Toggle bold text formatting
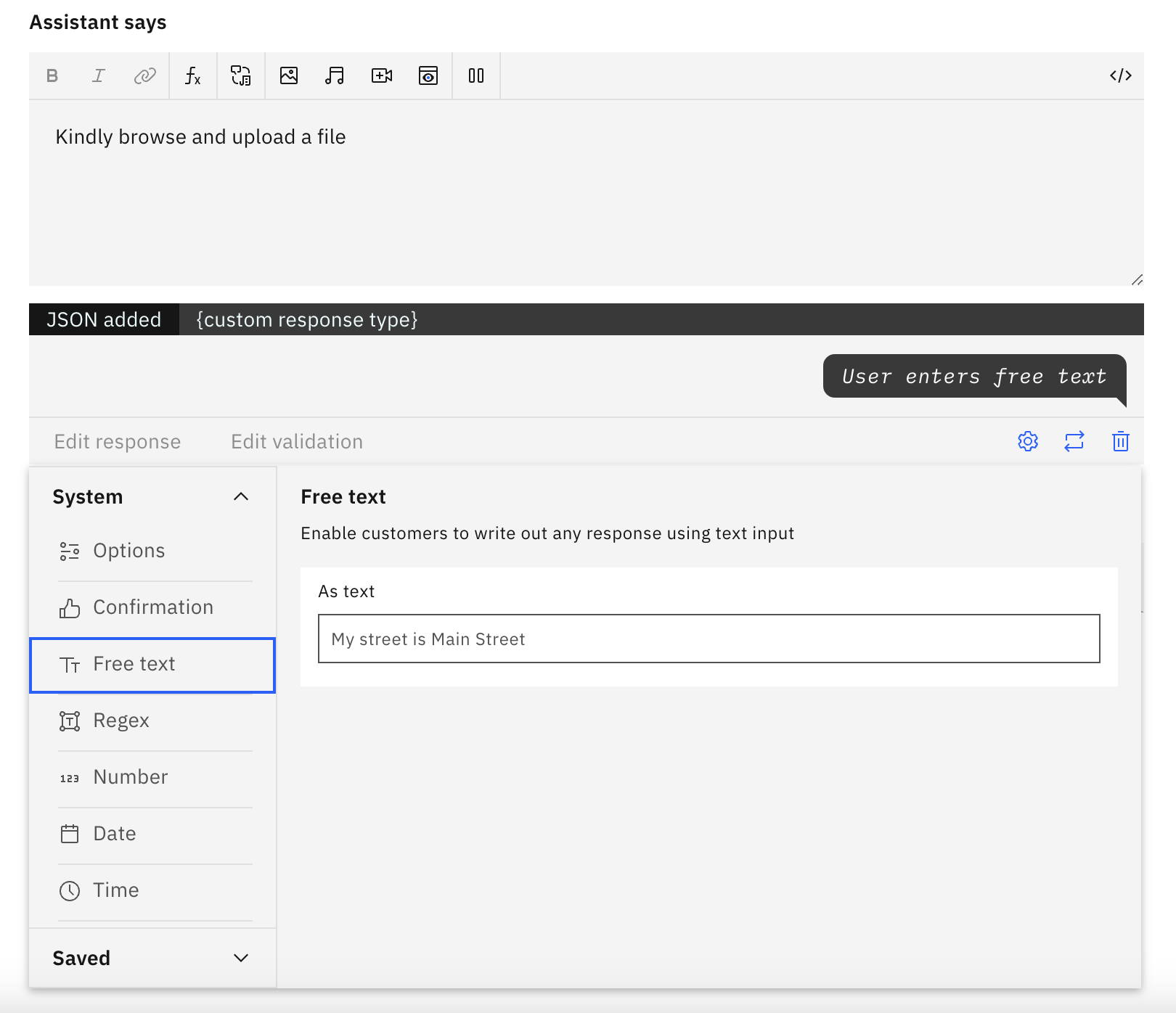 [x=52, y=75]
